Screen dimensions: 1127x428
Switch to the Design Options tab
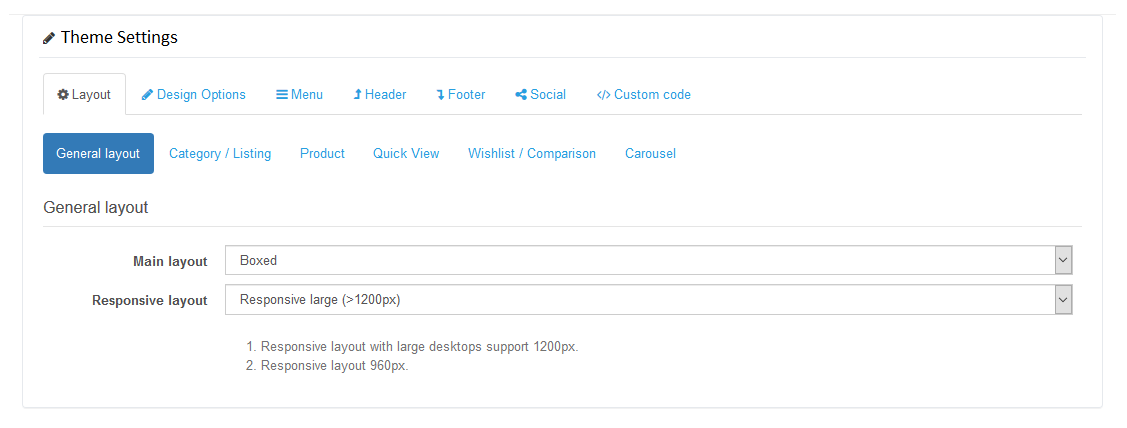pos(200,95)
